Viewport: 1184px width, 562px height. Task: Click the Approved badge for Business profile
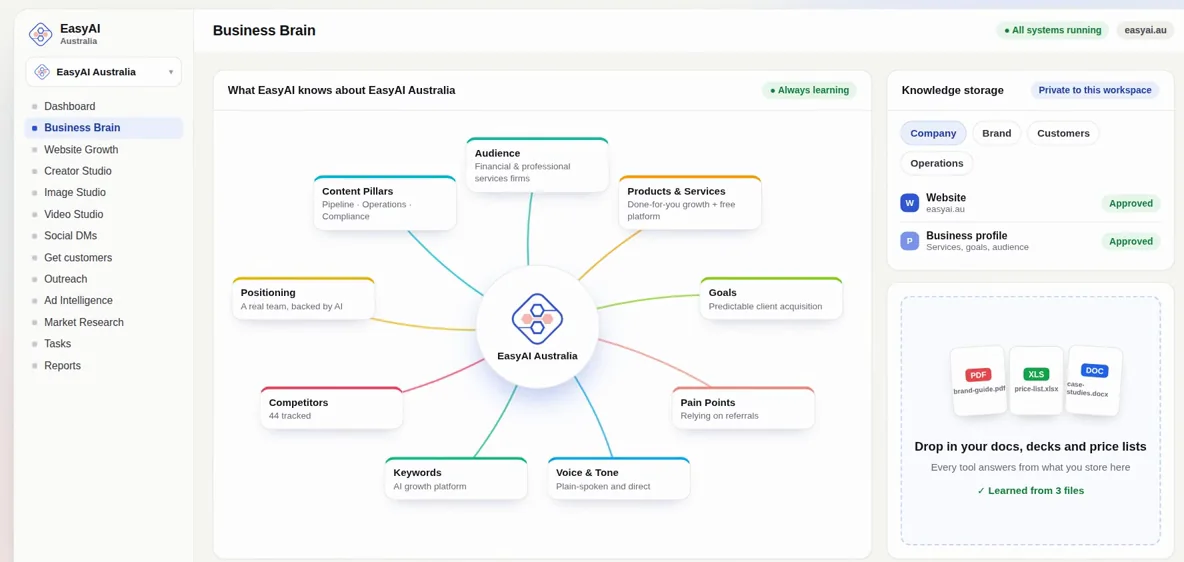tap(1130, 242)
